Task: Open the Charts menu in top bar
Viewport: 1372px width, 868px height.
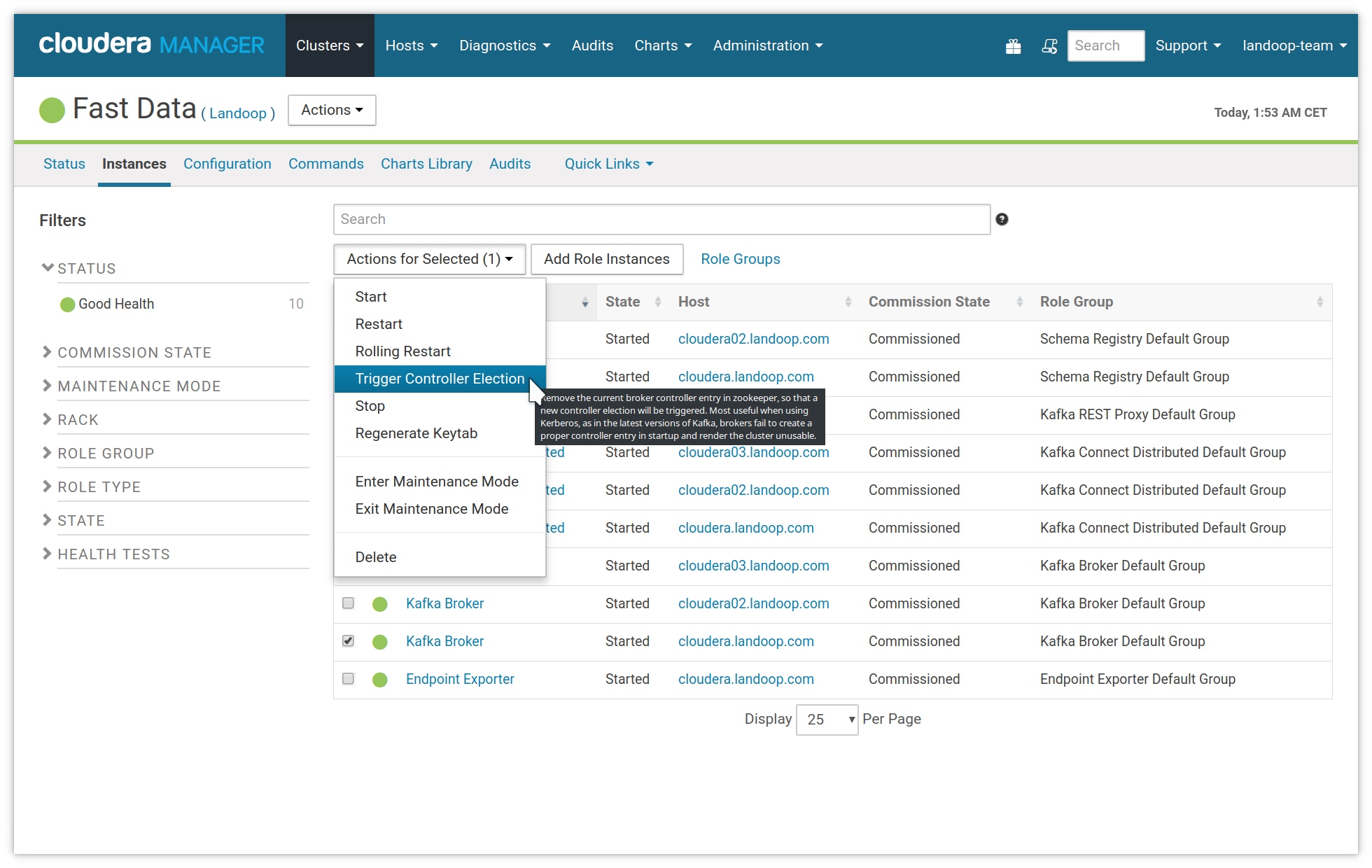Action: click(x=663, y=45)
